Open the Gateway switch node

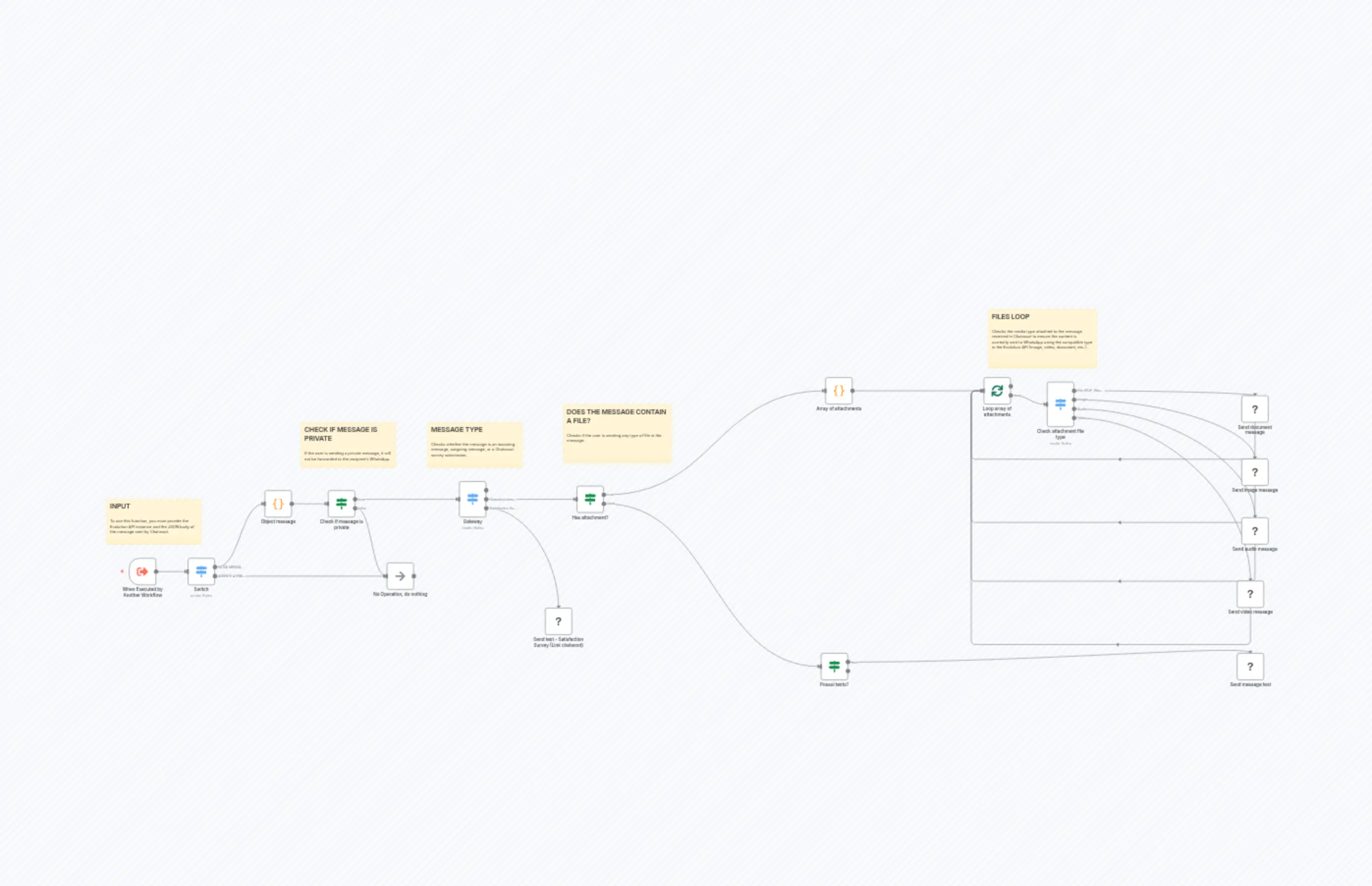click(x=473, y=499)
